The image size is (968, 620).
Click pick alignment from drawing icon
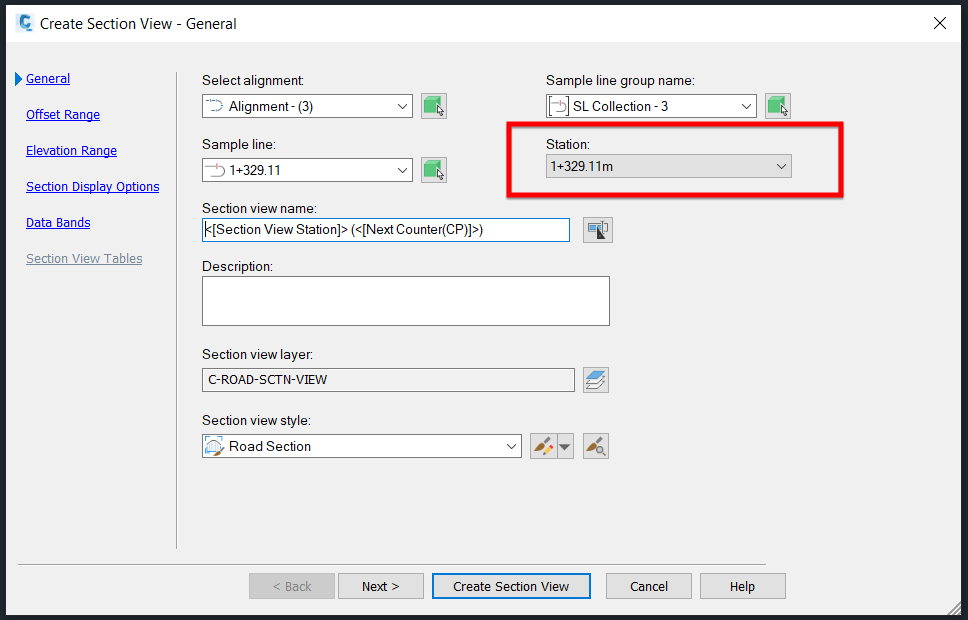433,106
